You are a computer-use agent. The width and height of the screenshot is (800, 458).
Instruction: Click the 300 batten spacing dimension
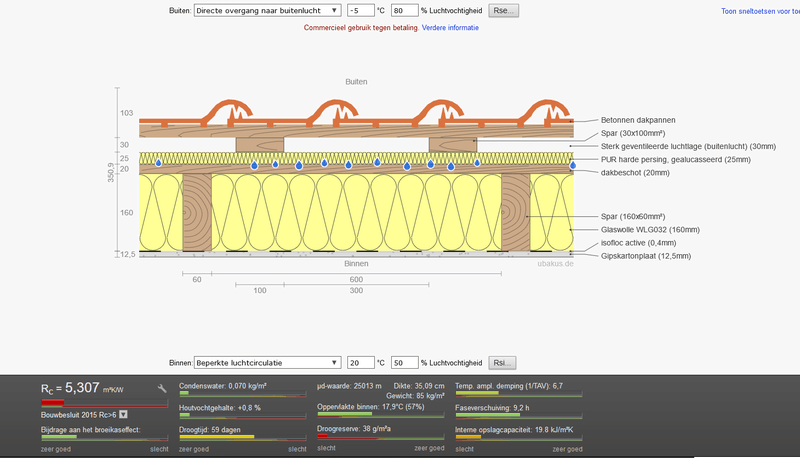pos(356,290)
